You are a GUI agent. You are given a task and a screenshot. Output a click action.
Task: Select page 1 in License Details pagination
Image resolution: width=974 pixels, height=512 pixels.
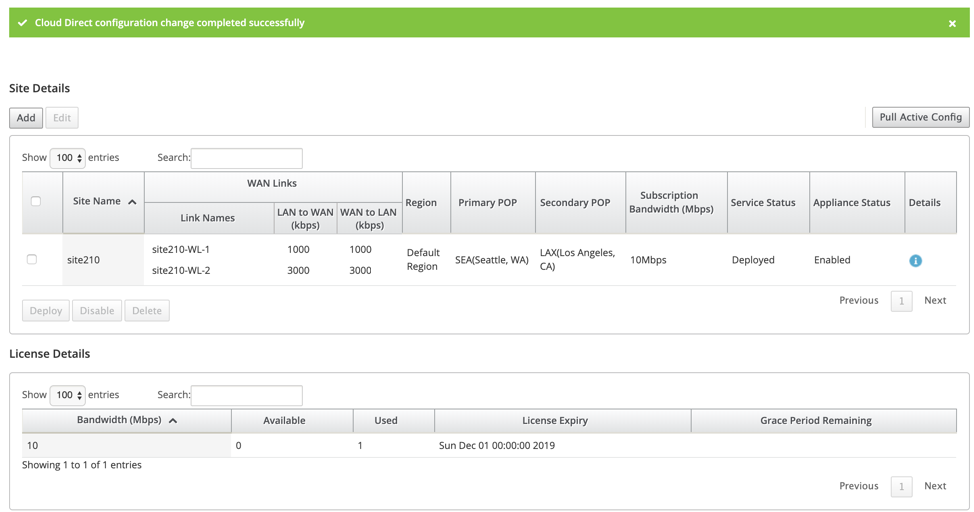pyautogui.click(x=901, y=487)
